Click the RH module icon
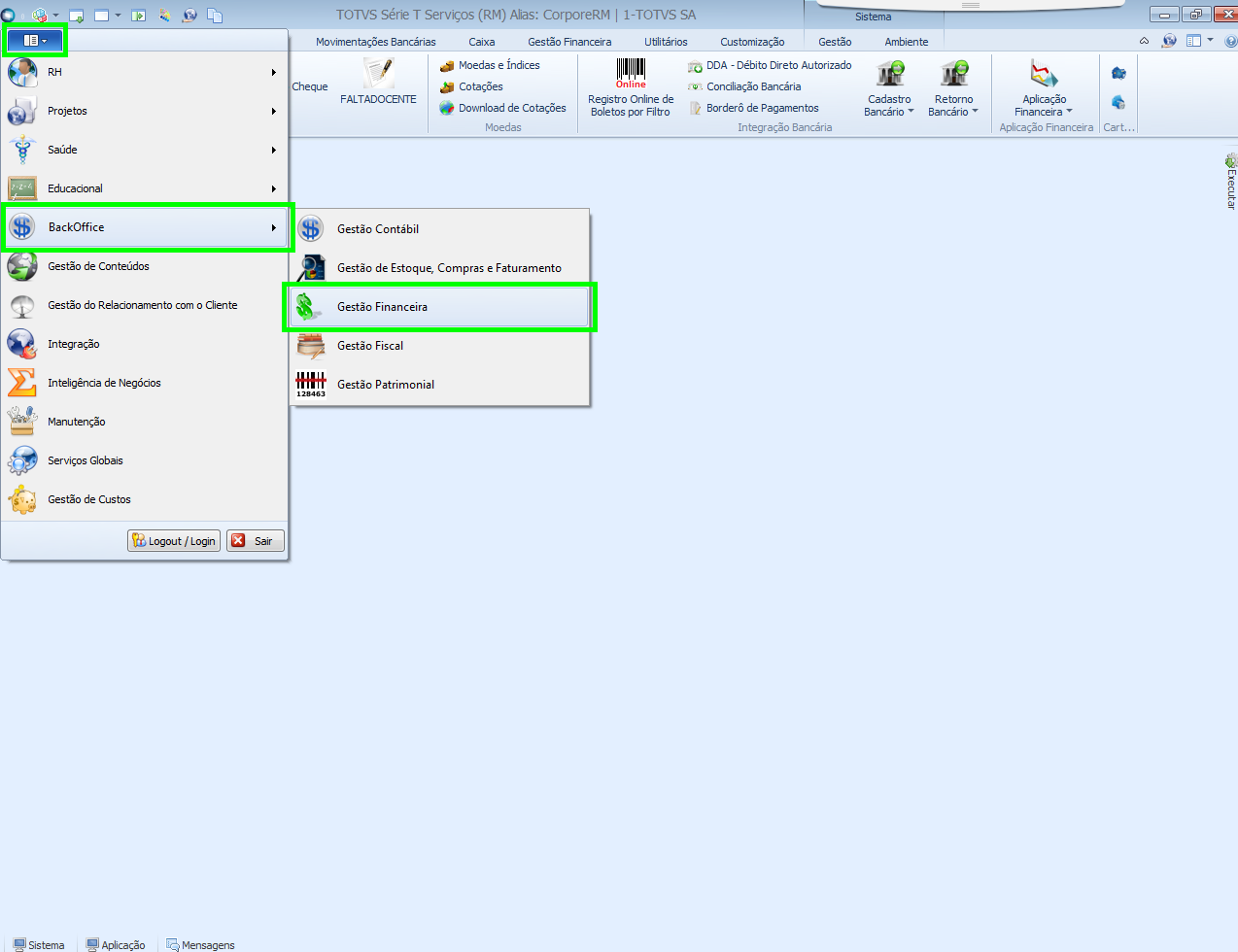 [21, 73]
